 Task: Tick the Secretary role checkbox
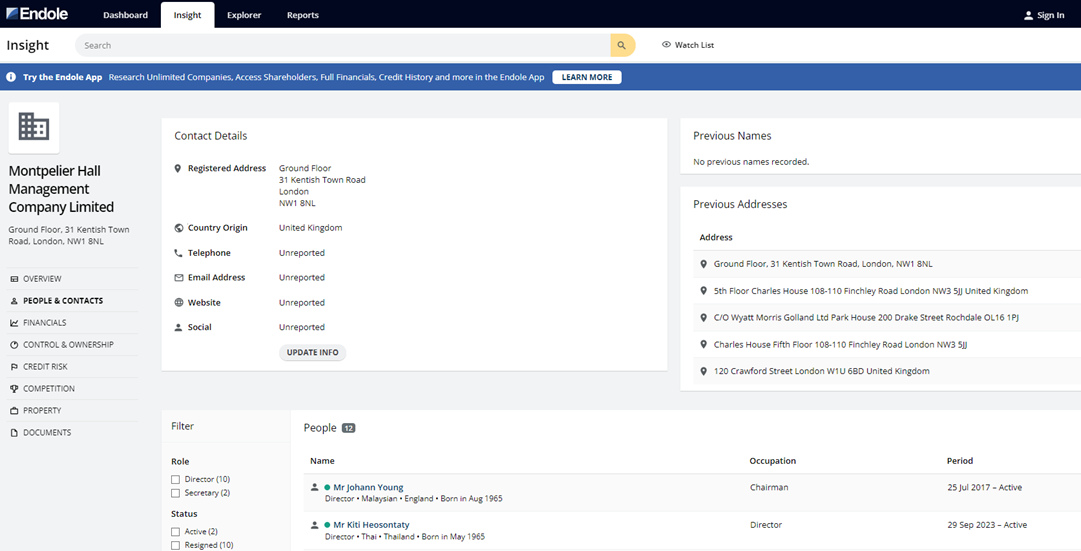[176, 493]
